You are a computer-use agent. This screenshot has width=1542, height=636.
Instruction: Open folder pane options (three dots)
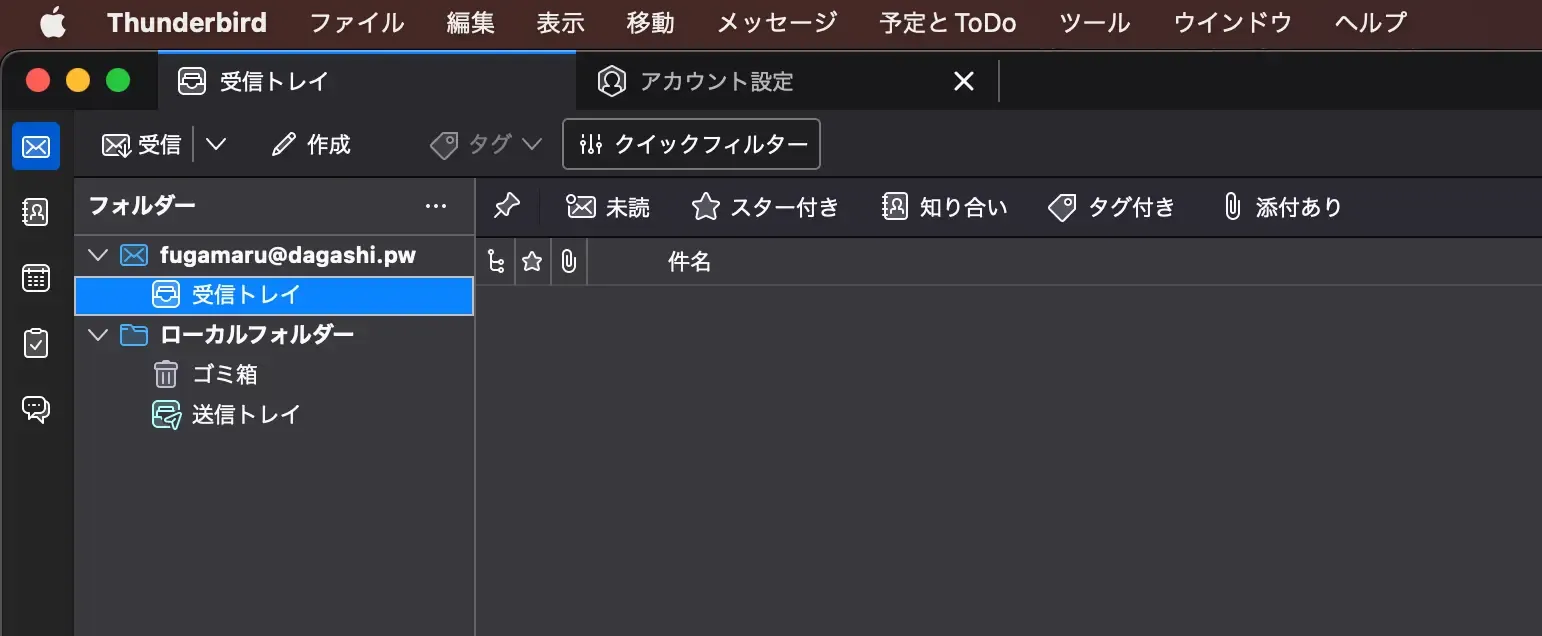(436, 206)
